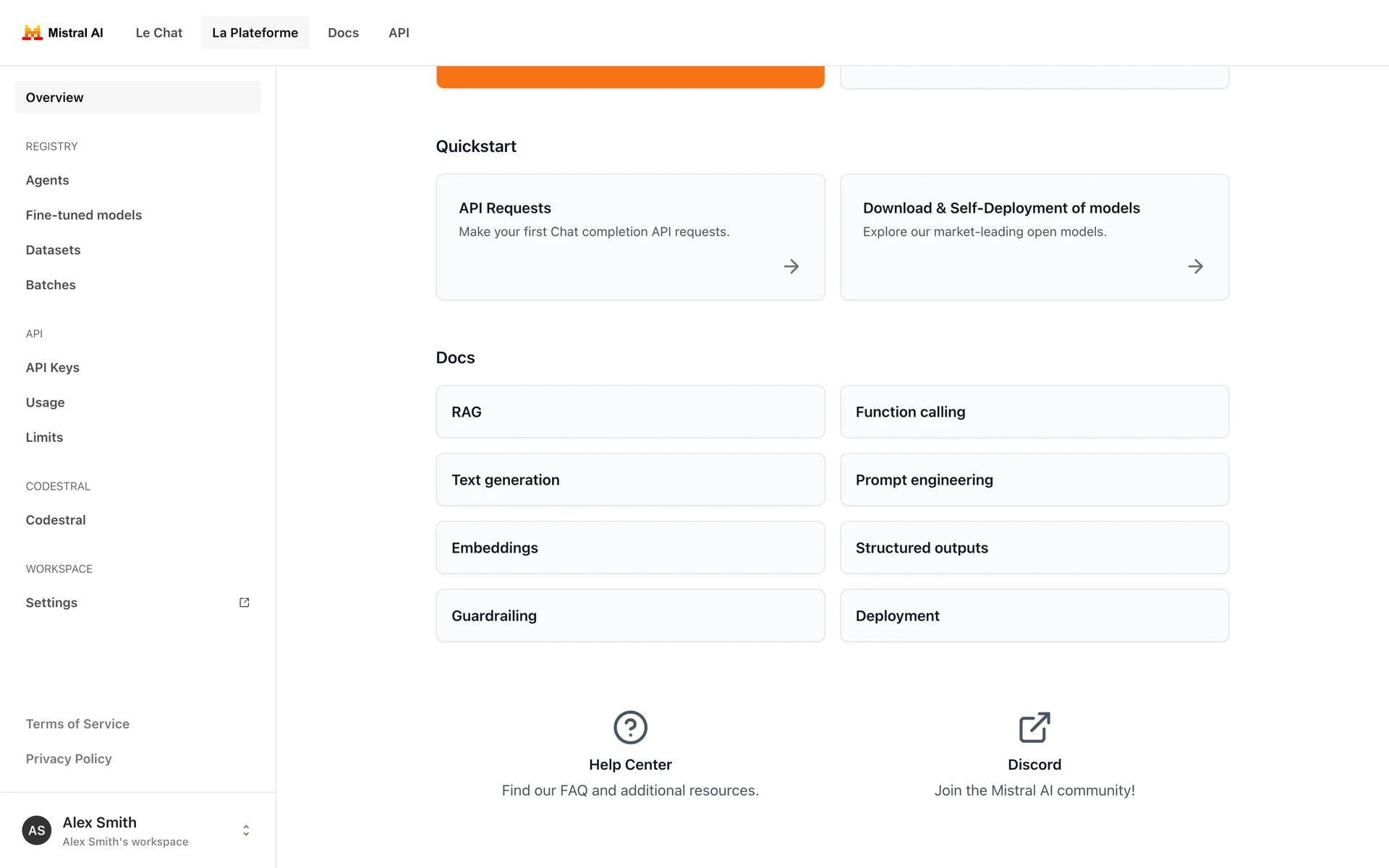Image resolution: width=1389 pixels, height=868 pixels.
Task: Open the Structured outputs docs card
Action: [1034, 548]
